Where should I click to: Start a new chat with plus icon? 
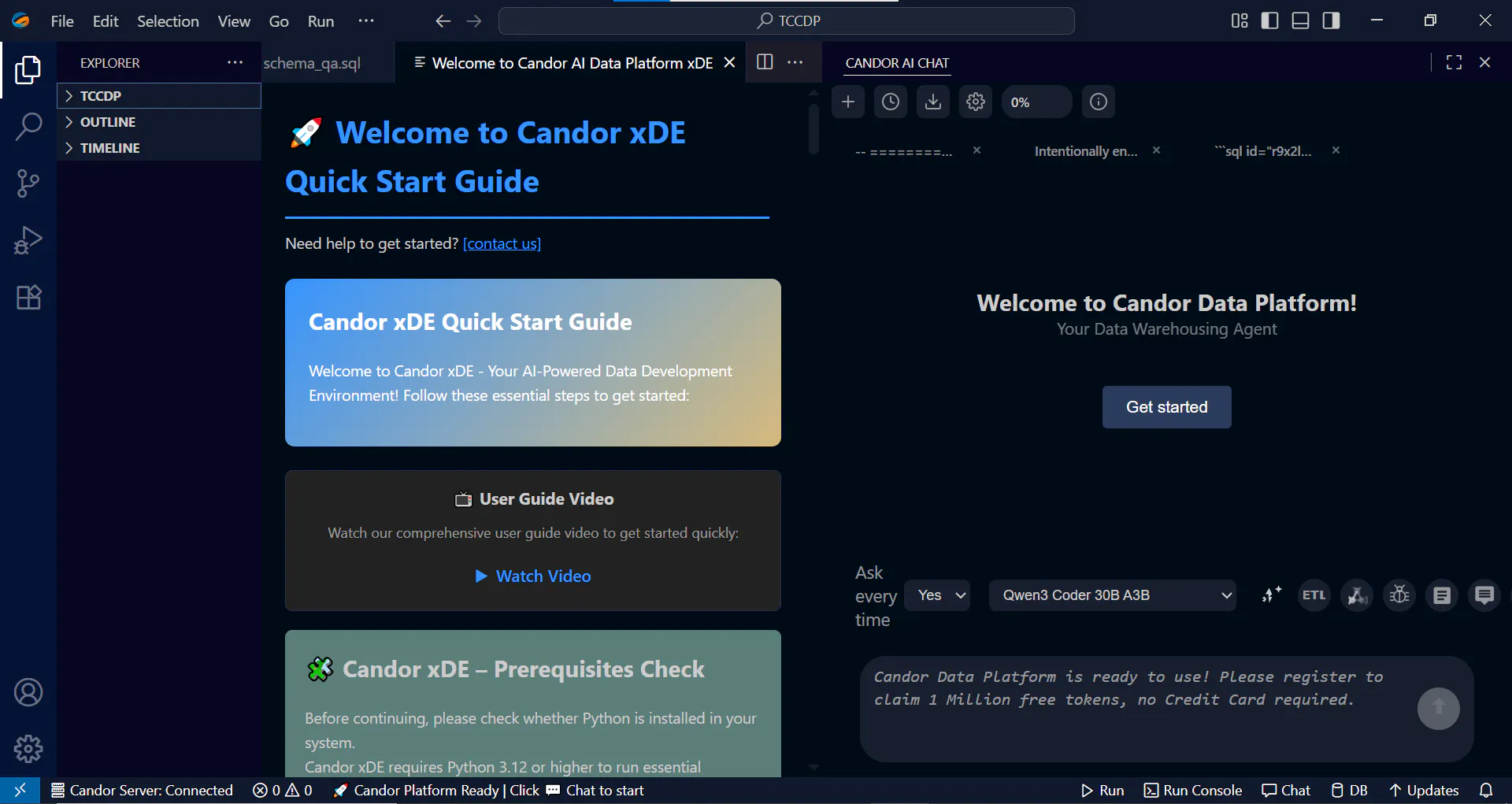point(848,102)
